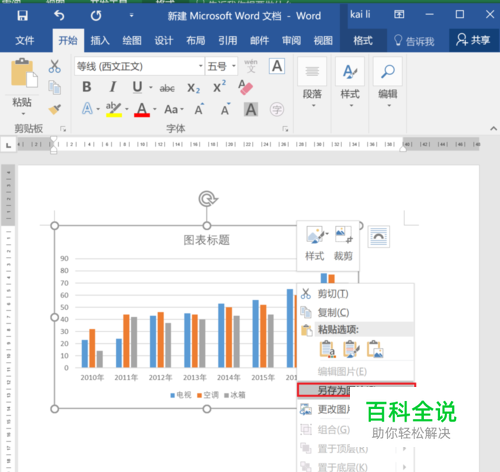The height and width of the screenshot is (472, 500).
Task: Open ribbon display options icon
Action: 399,14
